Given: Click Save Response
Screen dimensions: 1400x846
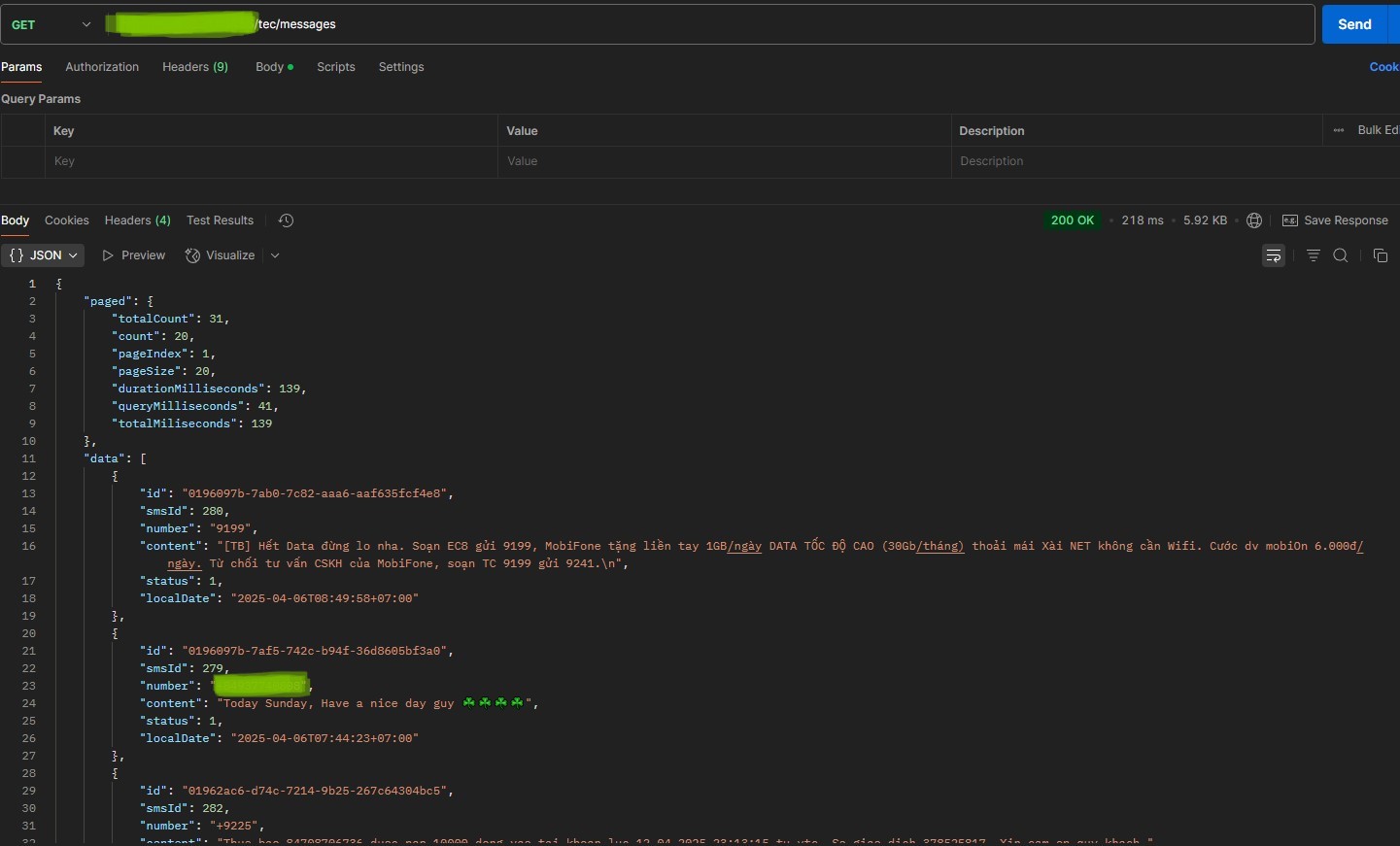Looking at the screenshot, I should point(1336,220).
